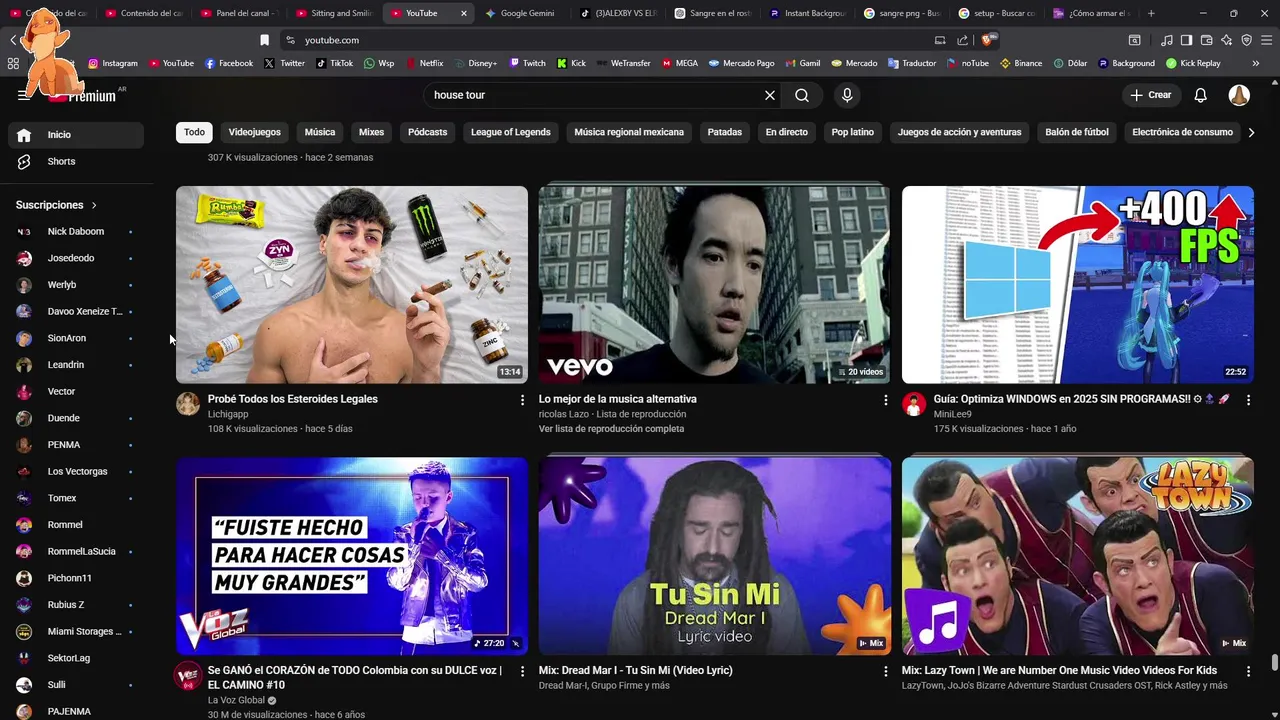This screenshot has width=1280, height=720.
Task: Open Los Vectorgas subscription channel
Action: point(76,471)
